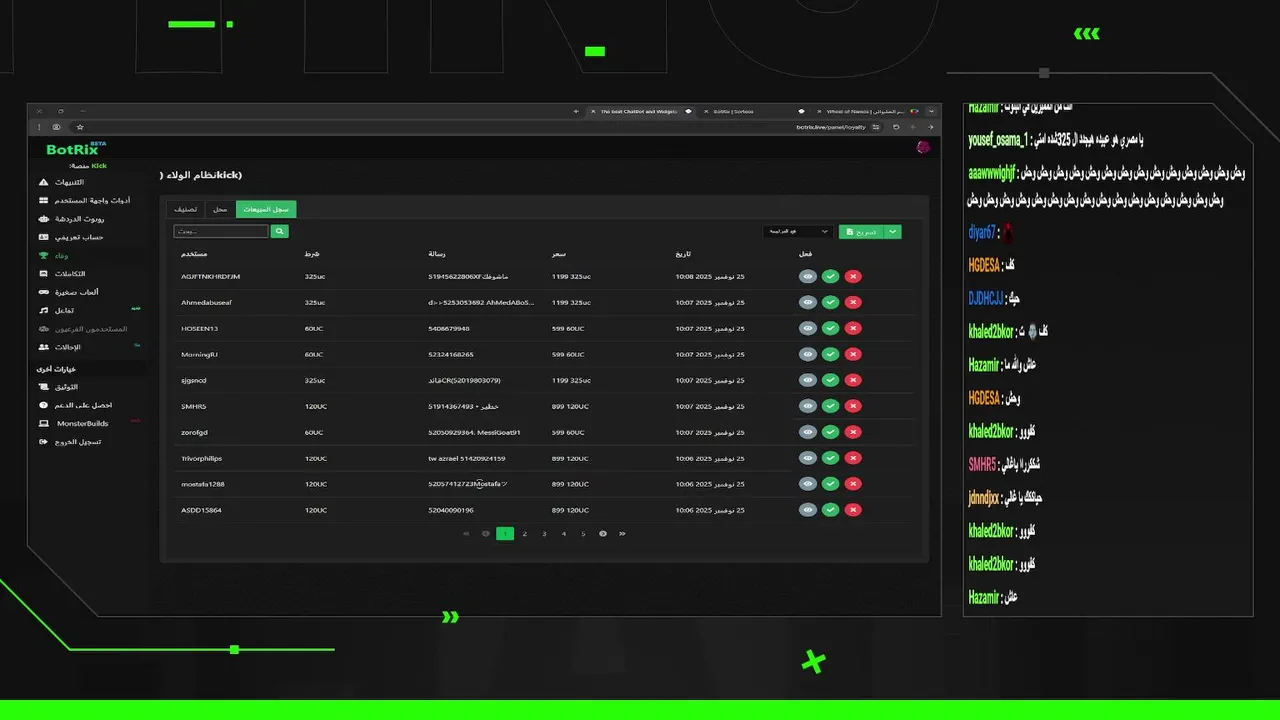Reject the zorofgd redemption
This screenshot has width=1280, height=720.
pyautogui.click(x=853, y=432)
